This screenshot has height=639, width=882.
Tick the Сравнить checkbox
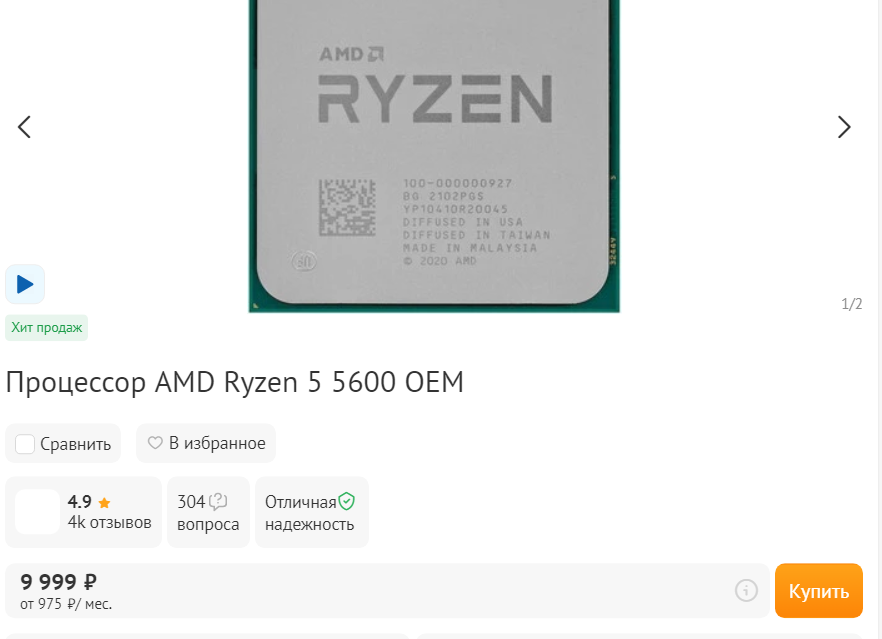pos(25,444)
